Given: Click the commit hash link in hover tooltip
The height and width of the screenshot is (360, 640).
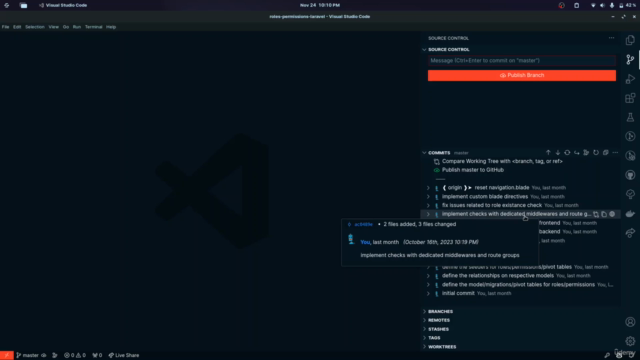Looking at the screenshot, I should [x=363, y=224].
